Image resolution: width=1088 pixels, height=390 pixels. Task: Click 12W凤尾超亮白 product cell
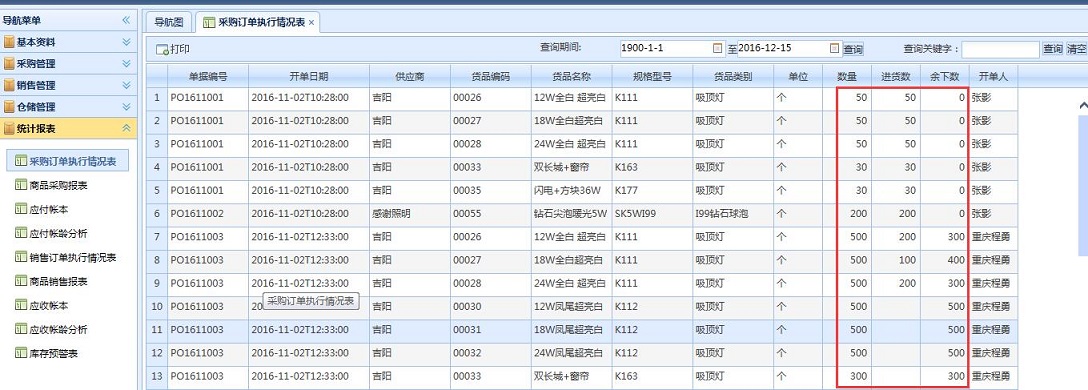coord(572,307)
